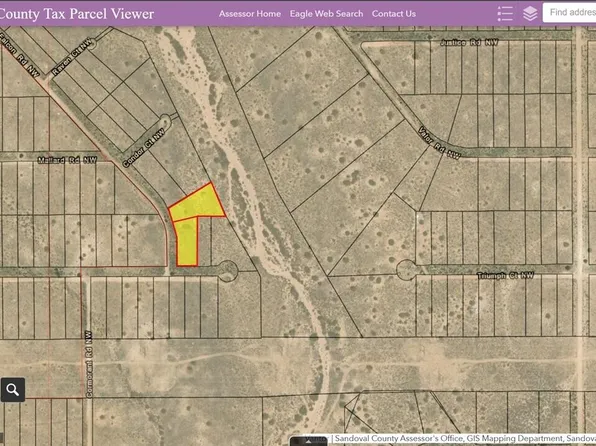The width and height of the screenshot is (596, 446).
Task: Open the map layers icon
Action: pyautogui.click(x=530, y=14)
